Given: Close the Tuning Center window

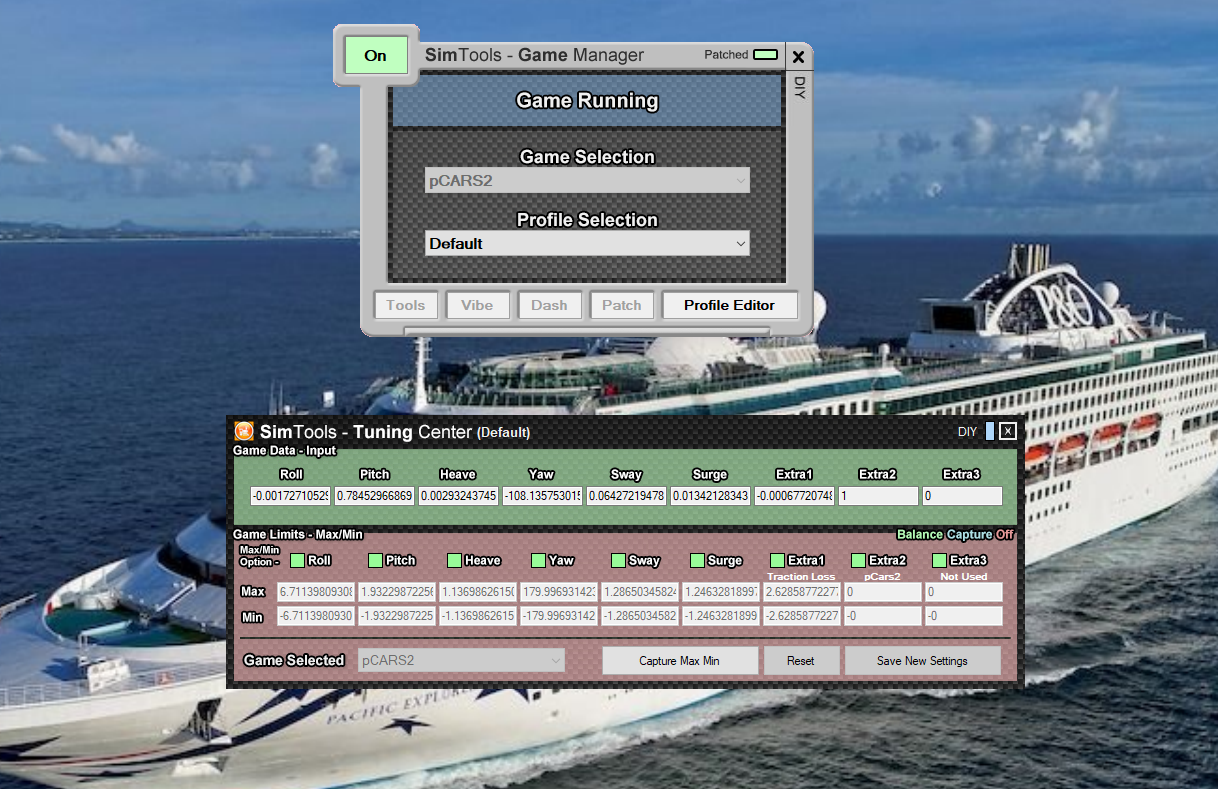Looking at the screenshot, I should pos(1008,431).
